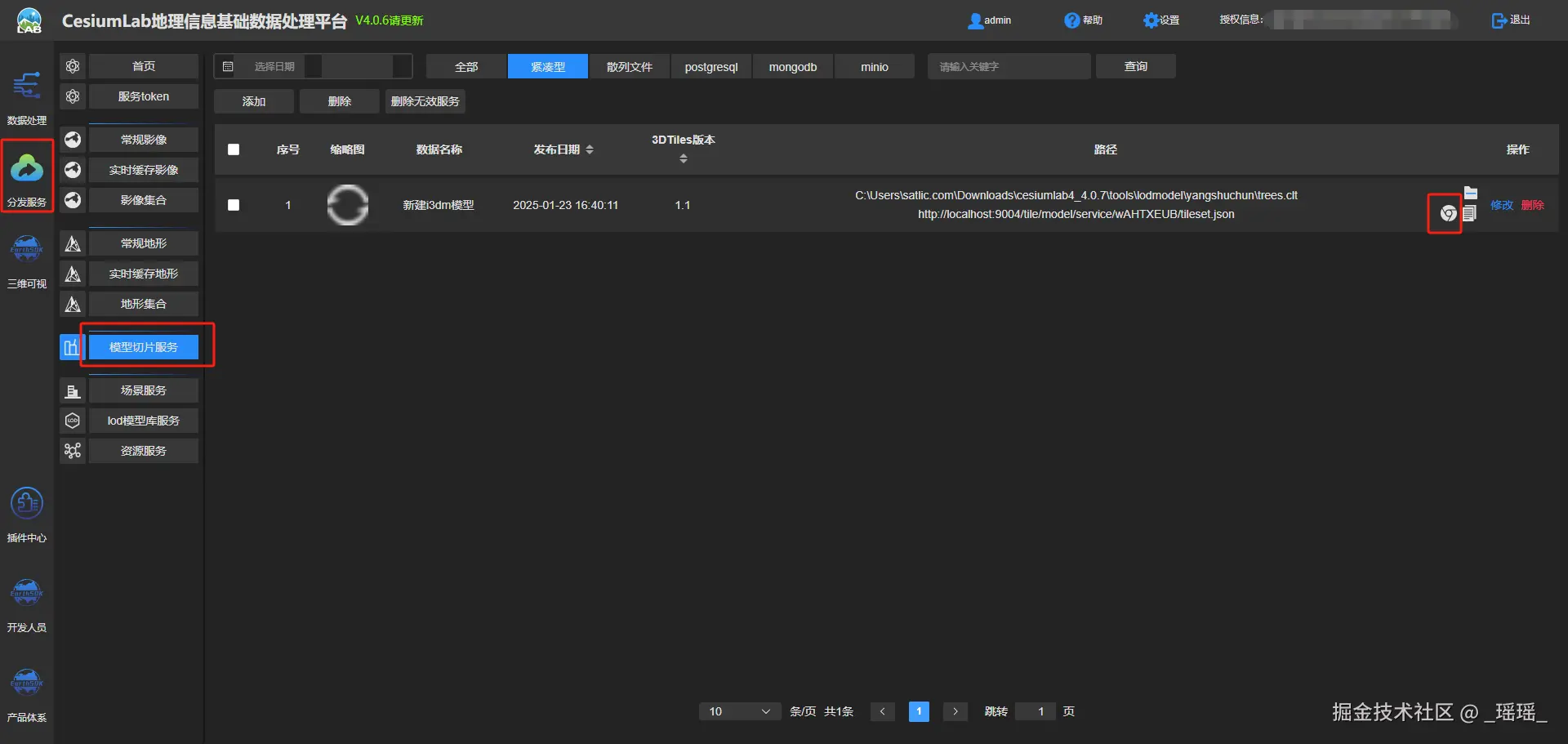The image size is (1568, 744).
Task: Go to the previous page of results
Action: (883, 711)
